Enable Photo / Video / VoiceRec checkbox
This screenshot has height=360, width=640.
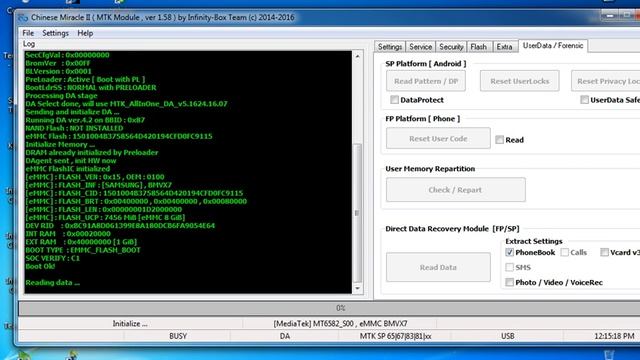tap(509, 282)
